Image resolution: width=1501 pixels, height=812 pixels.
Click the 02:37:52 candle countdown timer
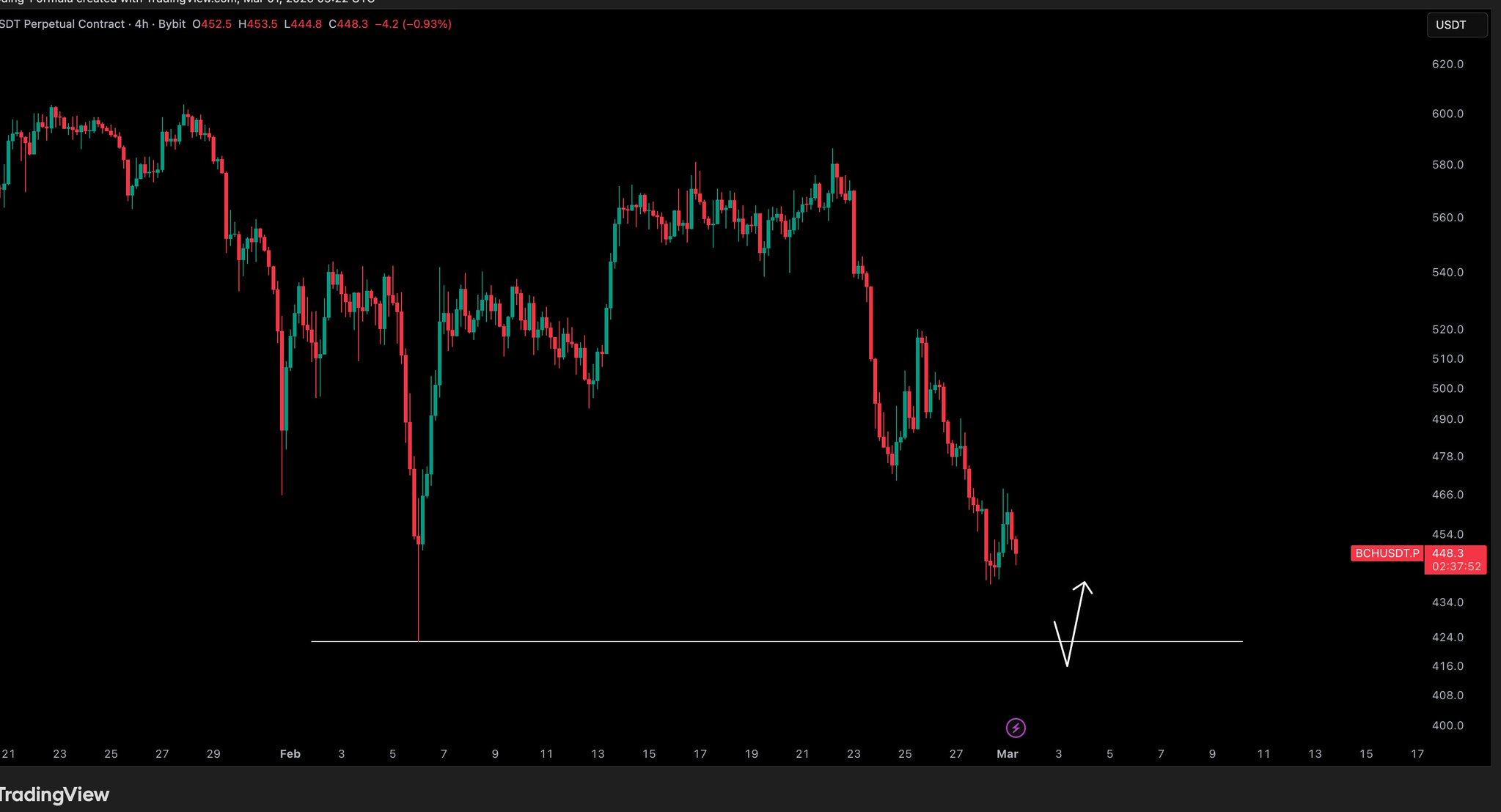[1456, 566]
